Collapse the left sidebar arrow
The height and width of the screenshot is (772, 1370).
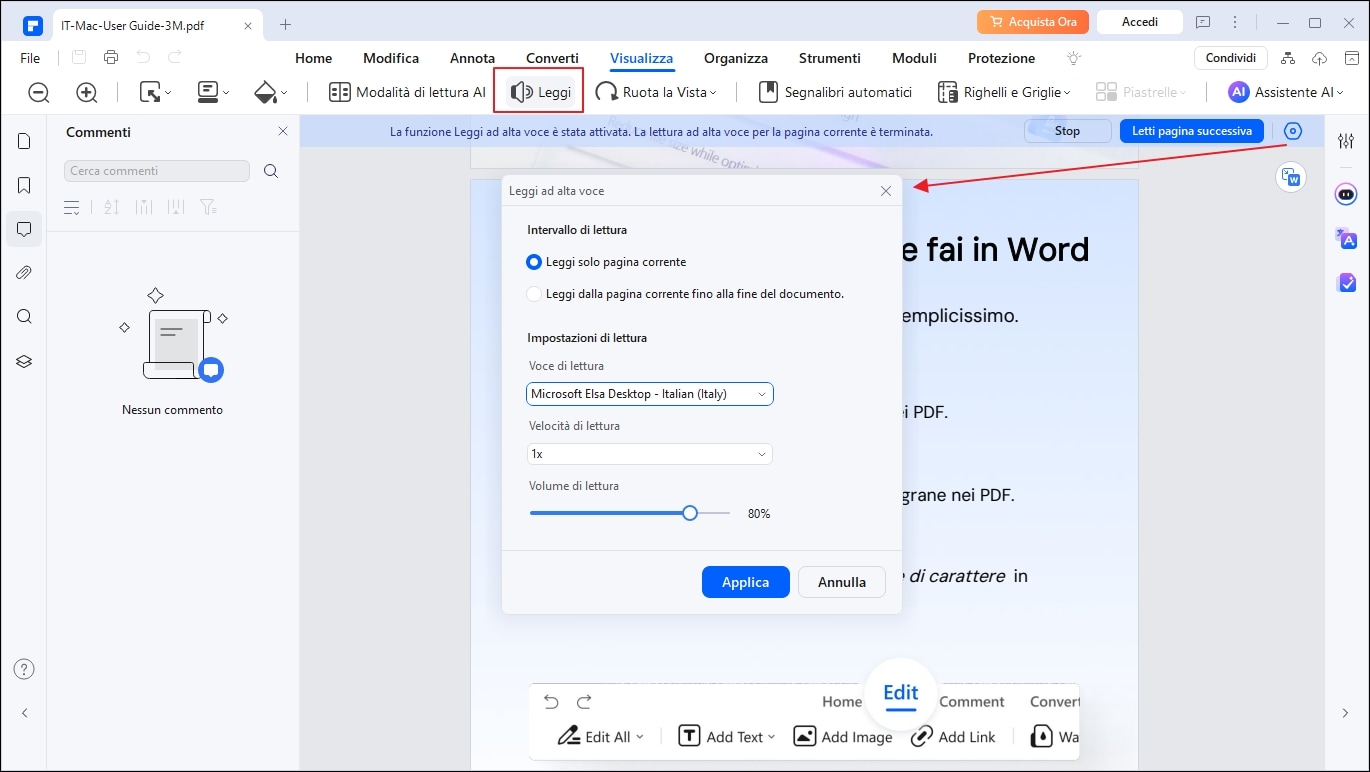tap(24, 713)
